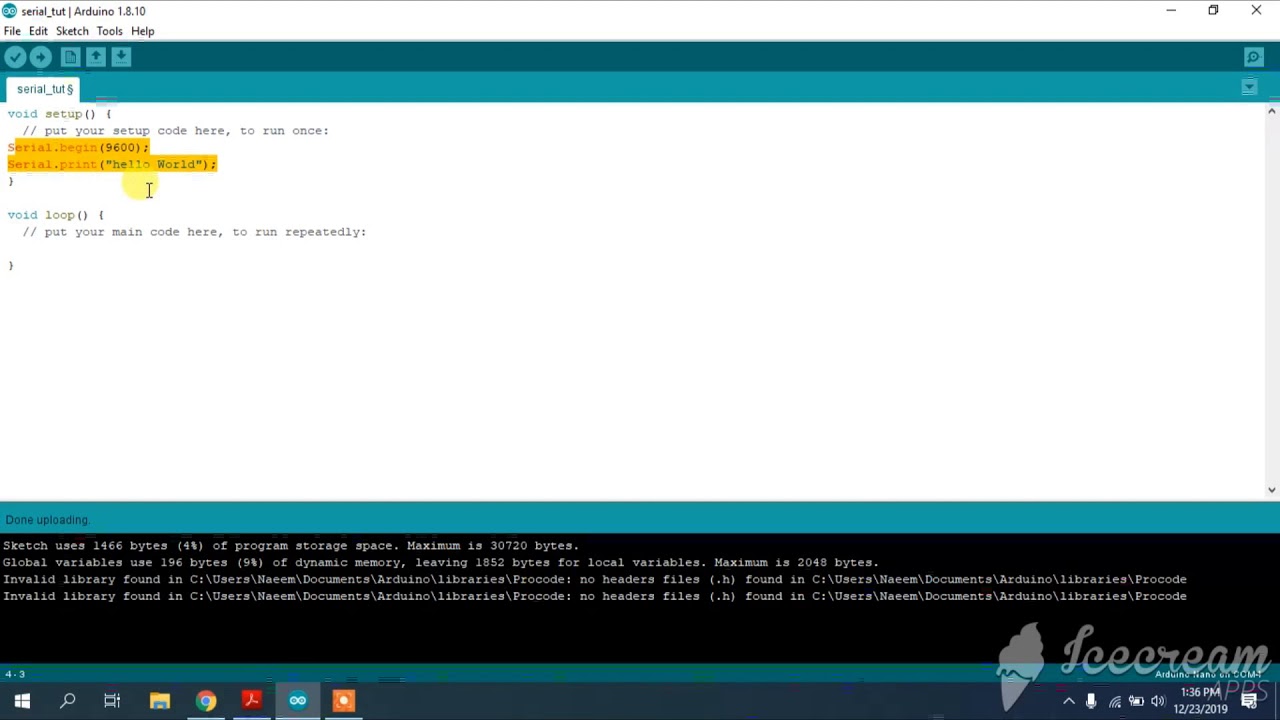Open the Serial Monitor magnifier icon

(1254, 58)
